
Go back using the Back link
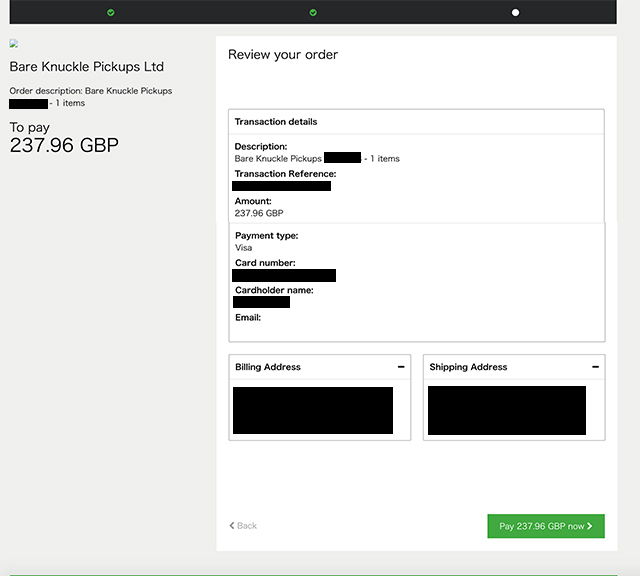pos(243,526)
